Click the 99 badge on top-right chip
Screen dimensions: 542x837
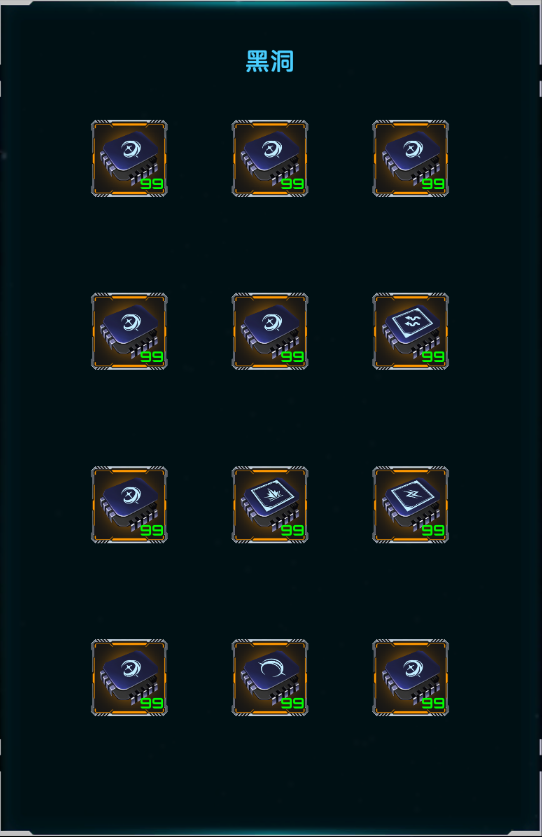433,184
